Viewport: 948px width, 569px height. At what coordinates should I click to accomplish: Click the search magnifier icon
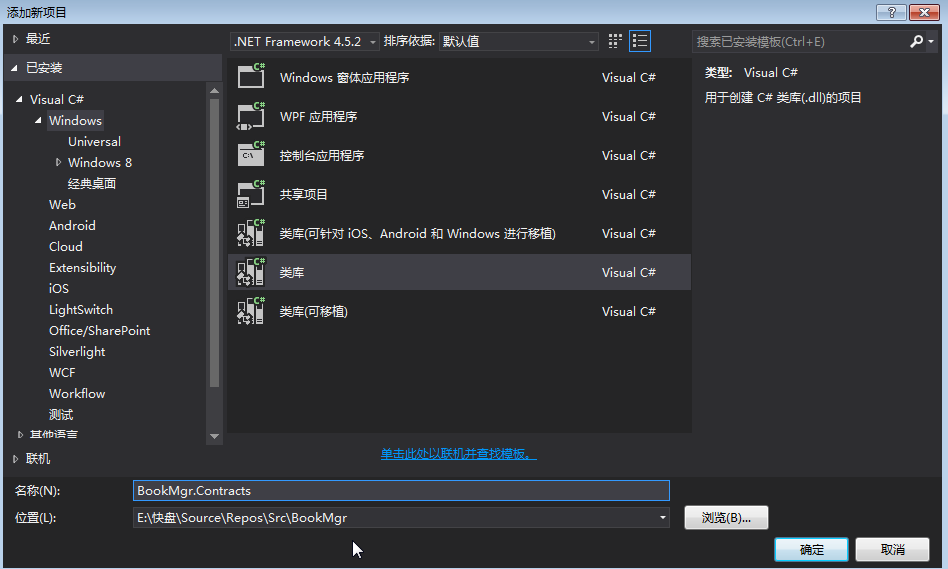click(916, 41)
